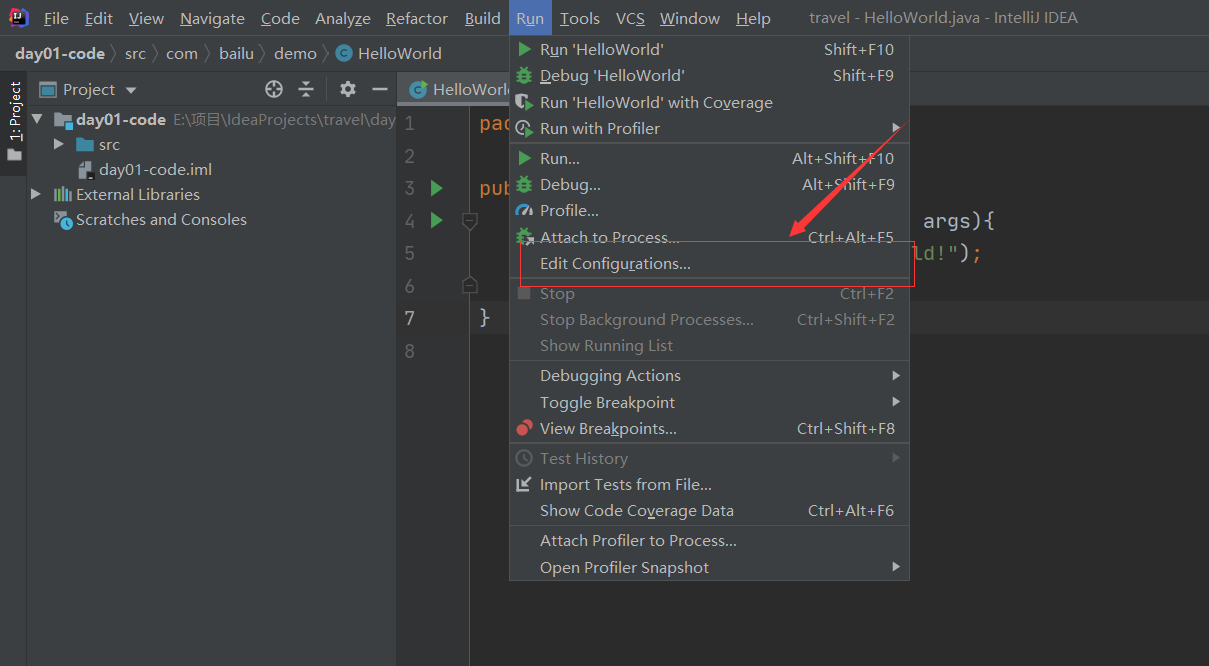Collapse the code fold marker at line 4
Viewport: 1209px width, 666px height.
pyautogui.click(x=470, y=220)
